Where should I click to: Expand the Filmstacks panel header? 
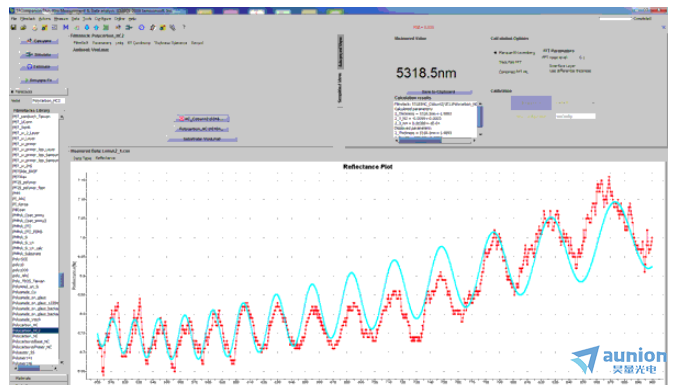[x=39, y=91]
